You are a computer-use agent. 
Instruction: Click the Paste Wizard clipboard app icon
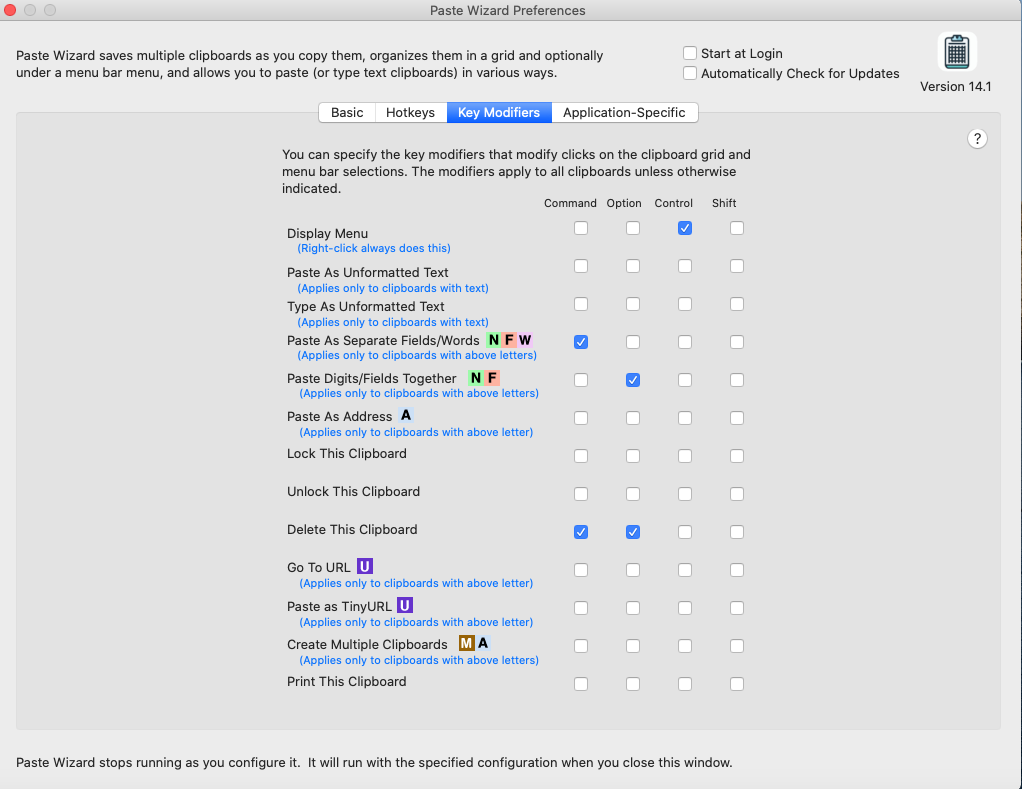coord(957,51)
